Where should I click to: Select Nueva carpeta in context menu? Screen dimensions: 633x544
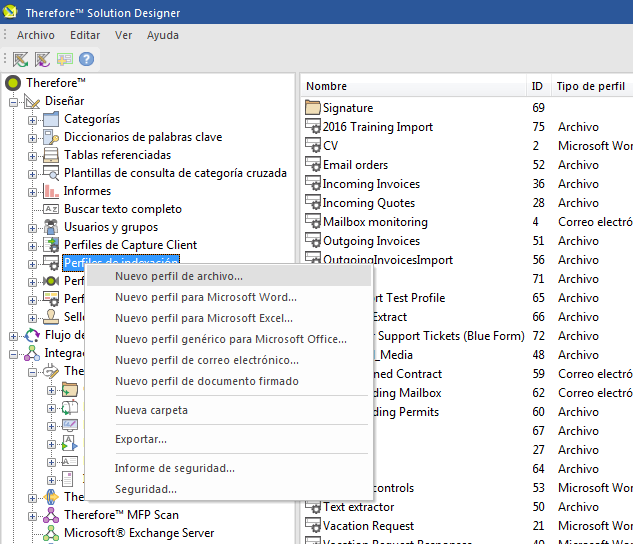coord(229,410)
